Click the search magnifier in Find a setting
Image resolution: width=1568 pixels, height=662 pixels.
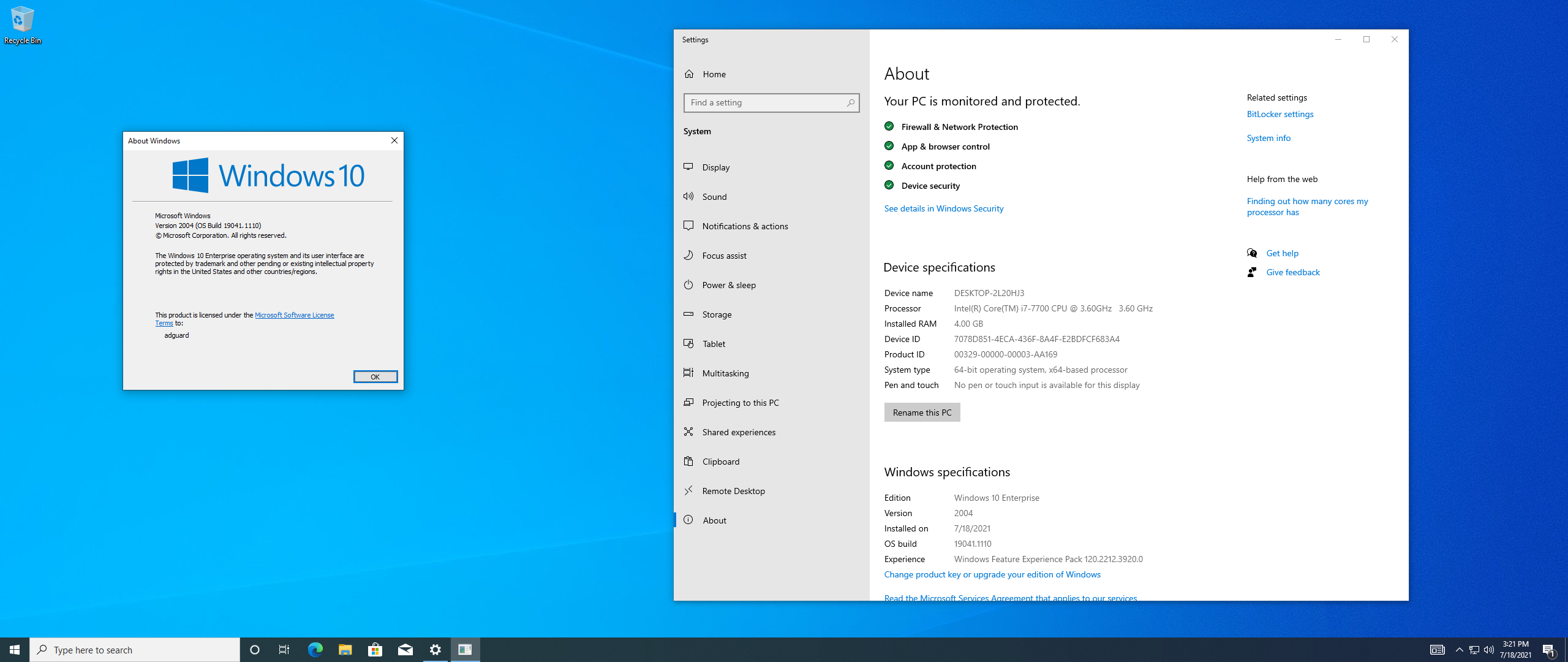point(851,103)
